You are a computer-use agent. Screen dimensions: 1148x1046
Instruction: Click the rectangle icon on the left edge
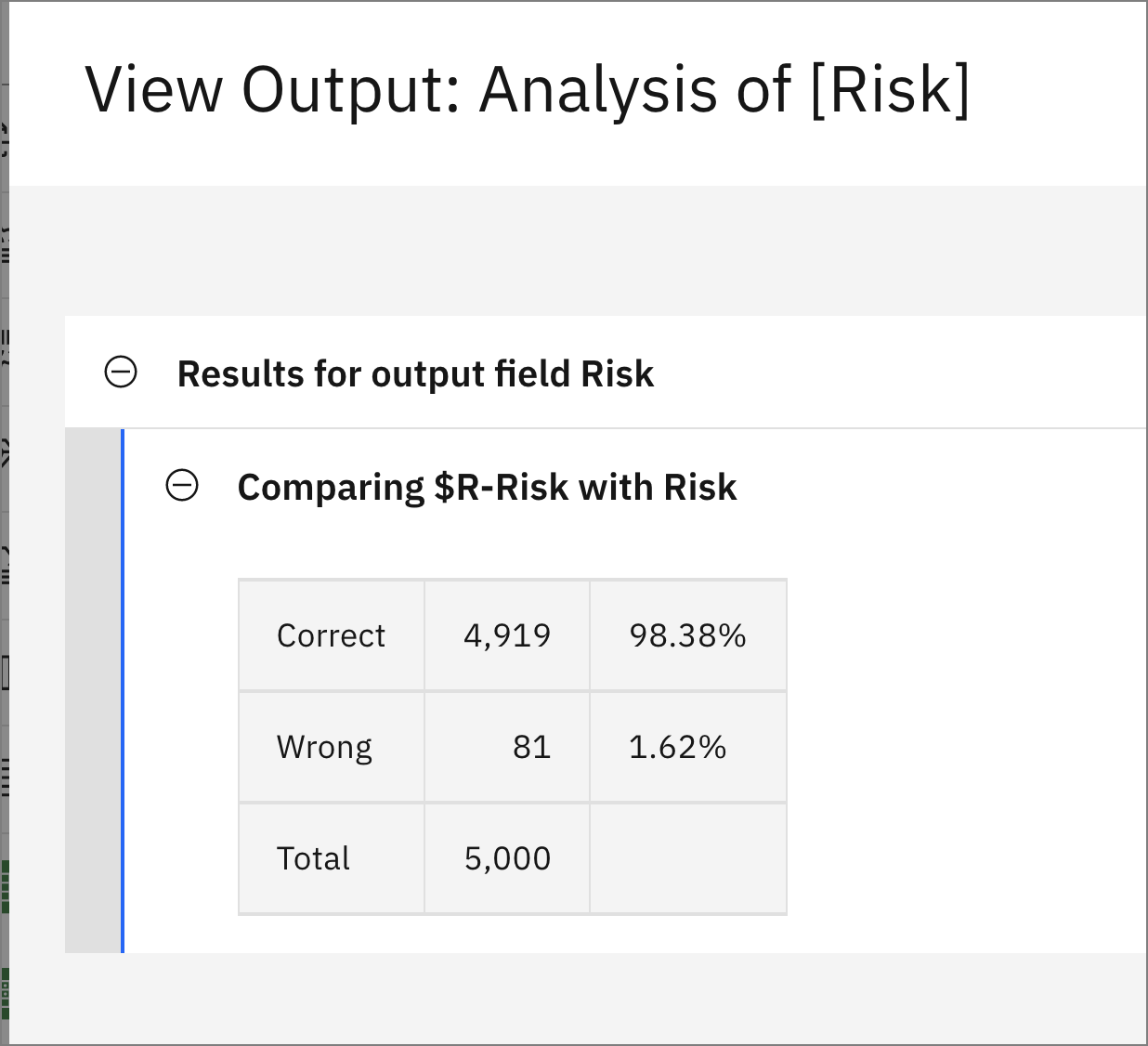click(4, 673)
